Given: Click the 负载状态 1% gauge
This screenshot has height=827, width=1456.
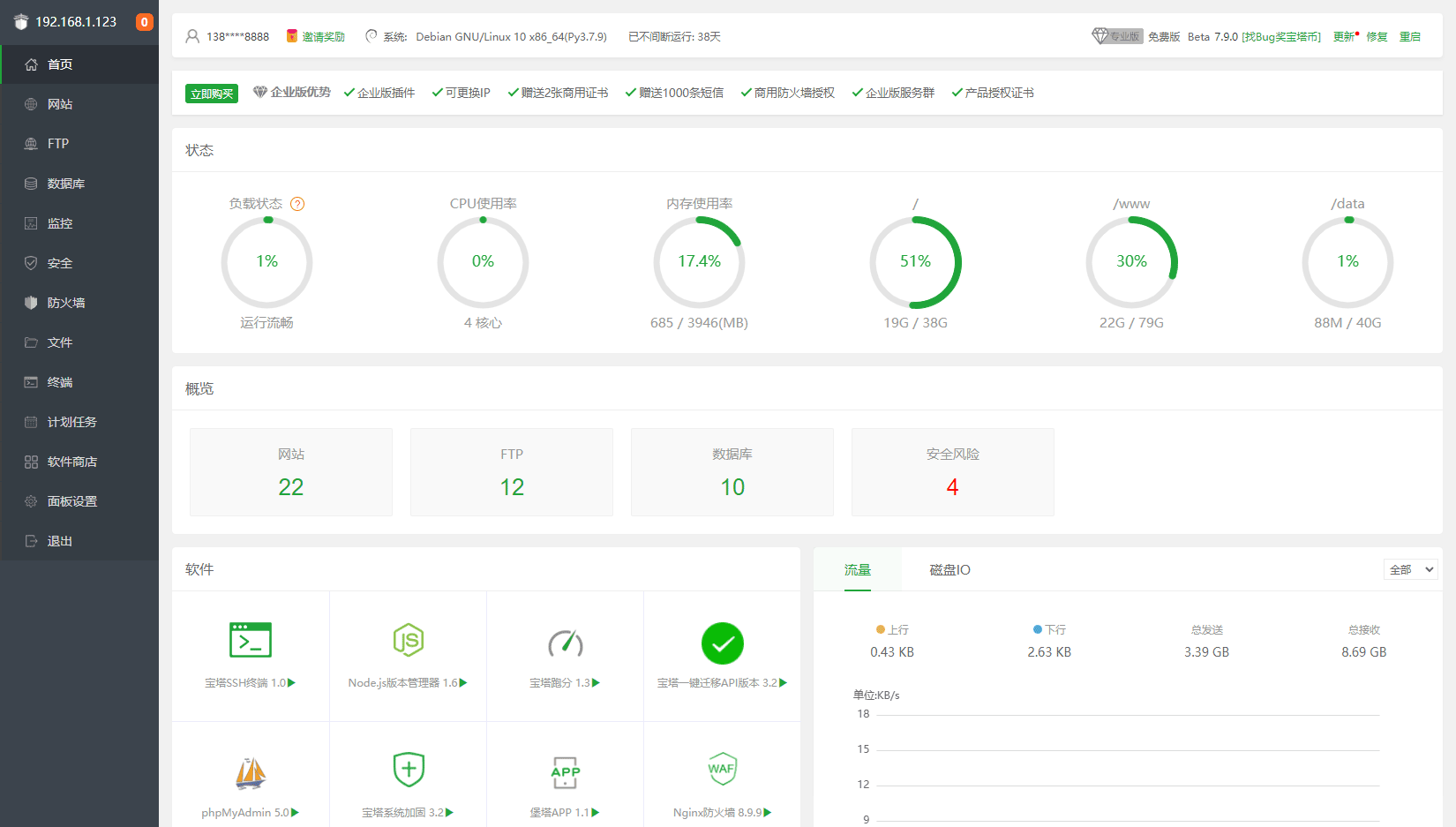Looking at the screenshot, I should tap(266, 262).
